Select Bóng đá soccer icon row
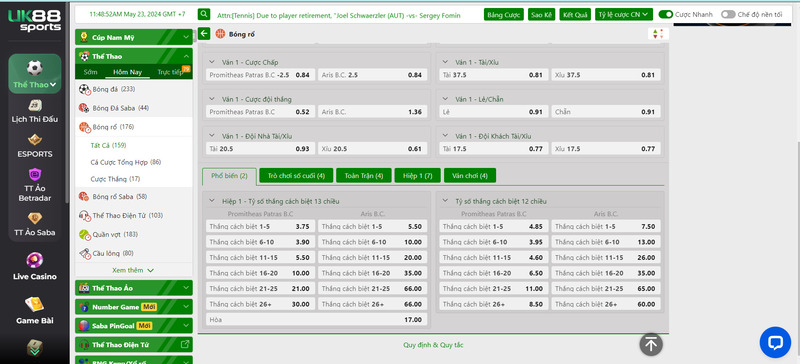This screenshot has width=800, height=364. tap(84, 89)
